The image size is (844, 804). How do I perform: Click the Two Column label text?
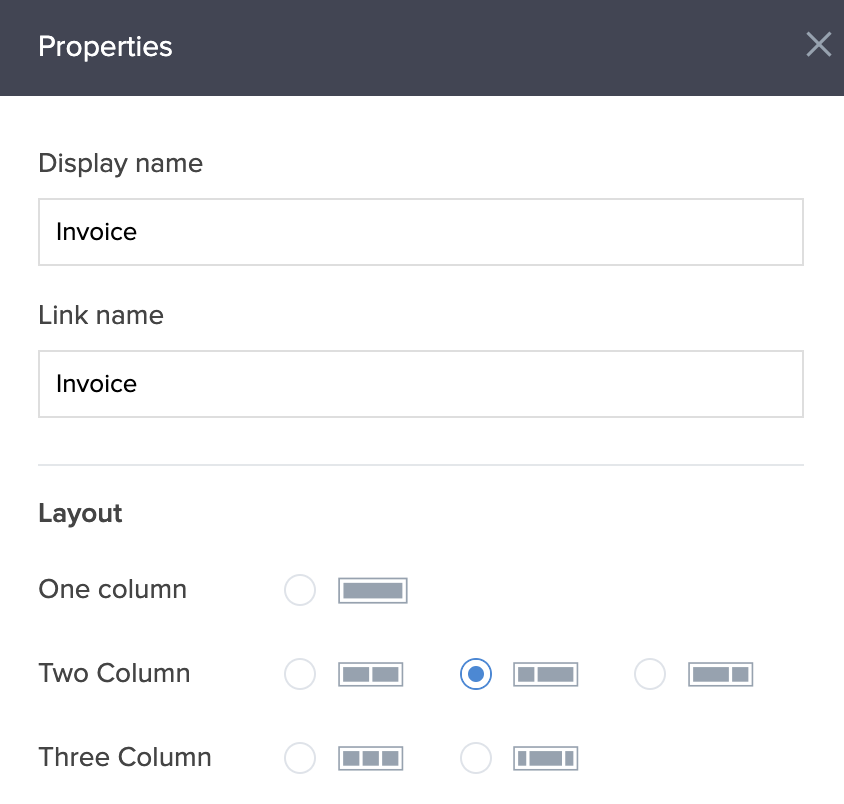click(114, 673)
